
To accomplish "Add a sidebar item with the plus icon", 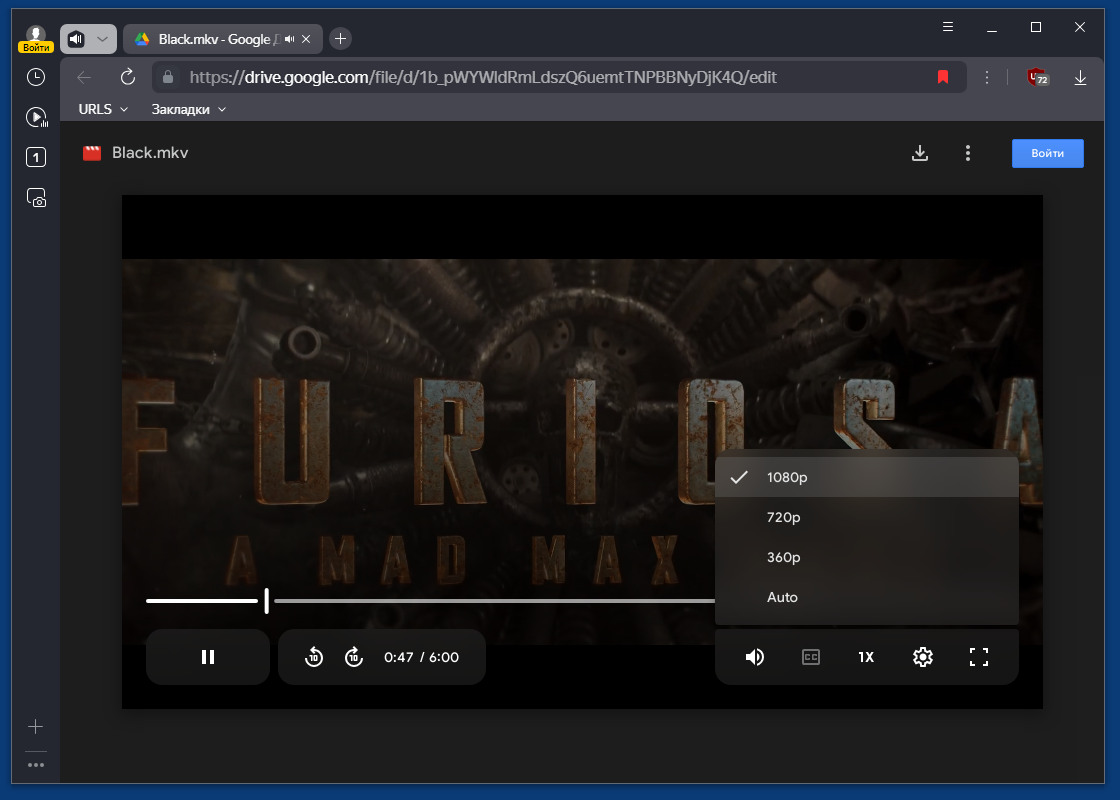I will pos(36,726).
